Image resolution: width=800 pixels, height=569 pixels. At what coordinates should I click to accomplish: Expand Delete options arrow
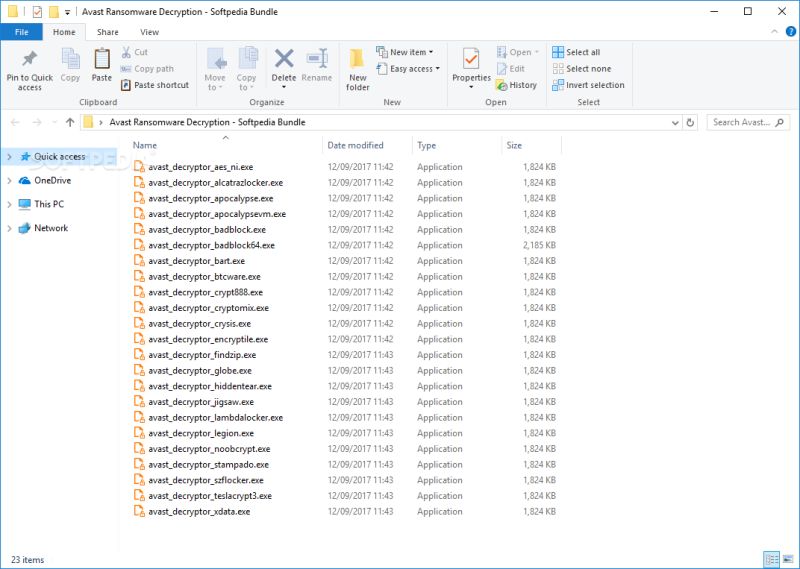coord(284,87)
